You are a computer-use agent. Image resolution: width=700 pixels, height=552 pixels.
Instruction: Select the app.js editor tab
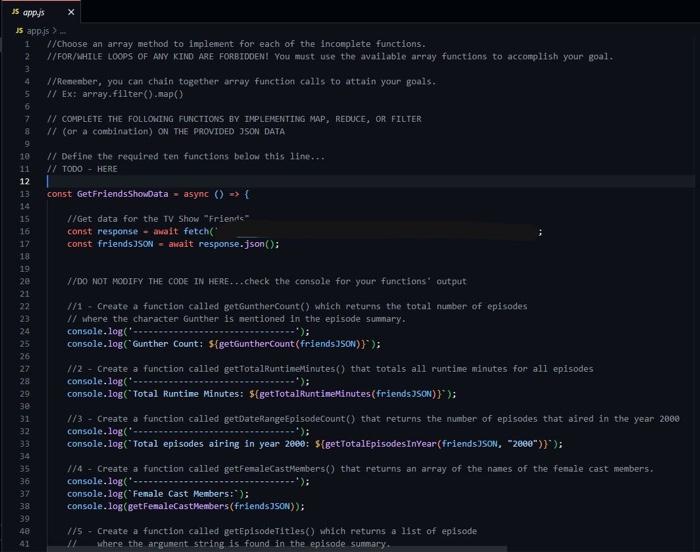[40, 12]
